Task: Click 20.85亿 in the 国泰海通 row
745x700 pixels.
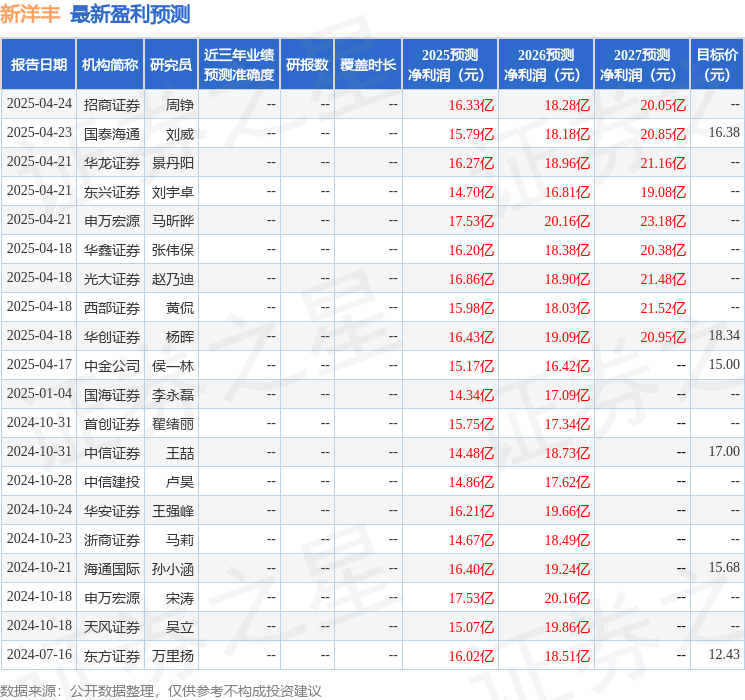Action: click(663, 134)
